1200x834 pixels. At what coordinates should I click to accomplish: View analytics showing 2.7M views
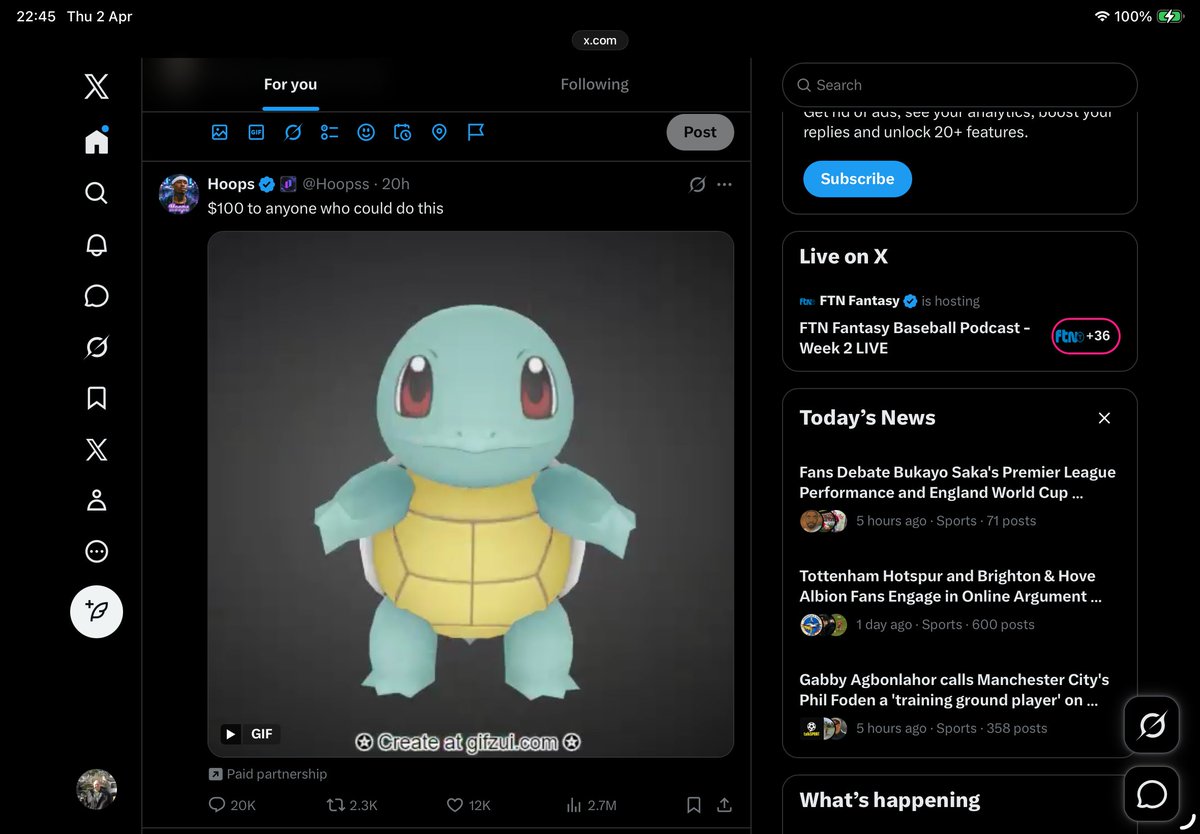pyautogui.click(x=591, y=805)
